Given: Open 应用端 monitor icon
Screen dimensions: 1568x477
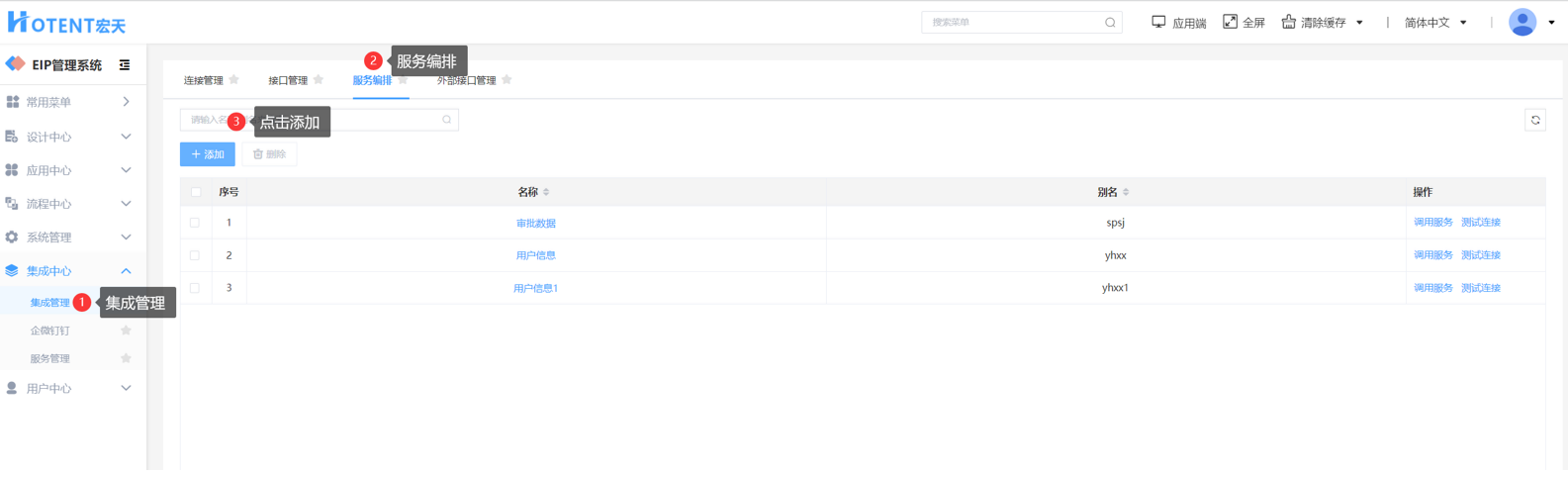Looking at the screenshot, I should coord(1158,22).
